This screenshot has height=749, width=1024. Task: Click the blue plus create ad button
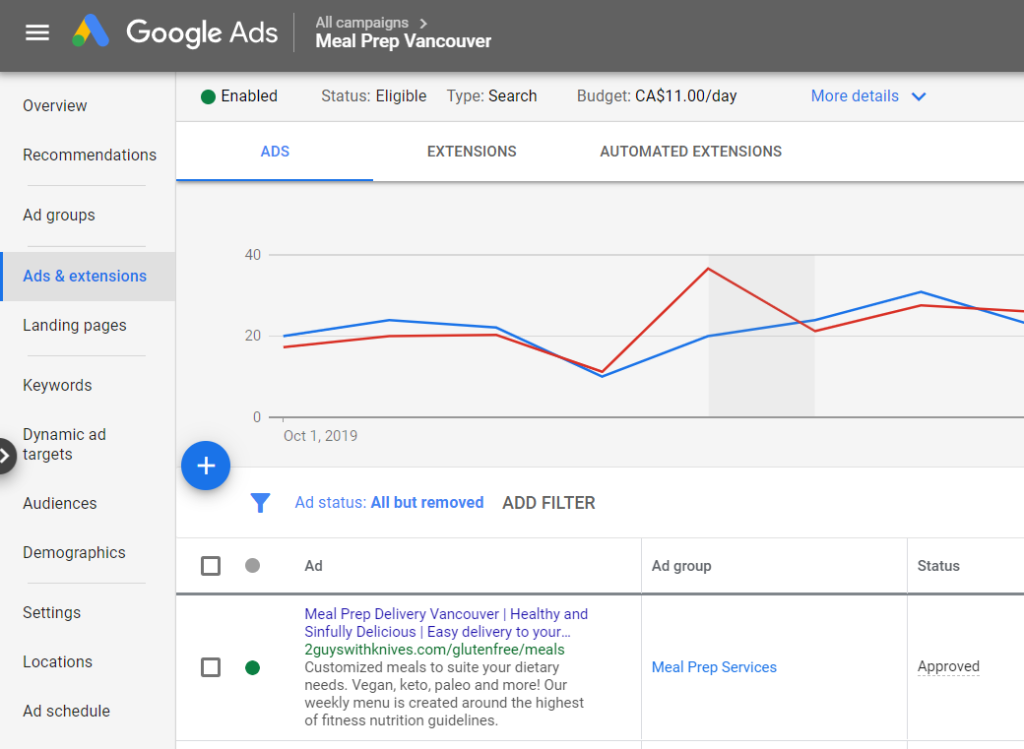click(206, 466)
